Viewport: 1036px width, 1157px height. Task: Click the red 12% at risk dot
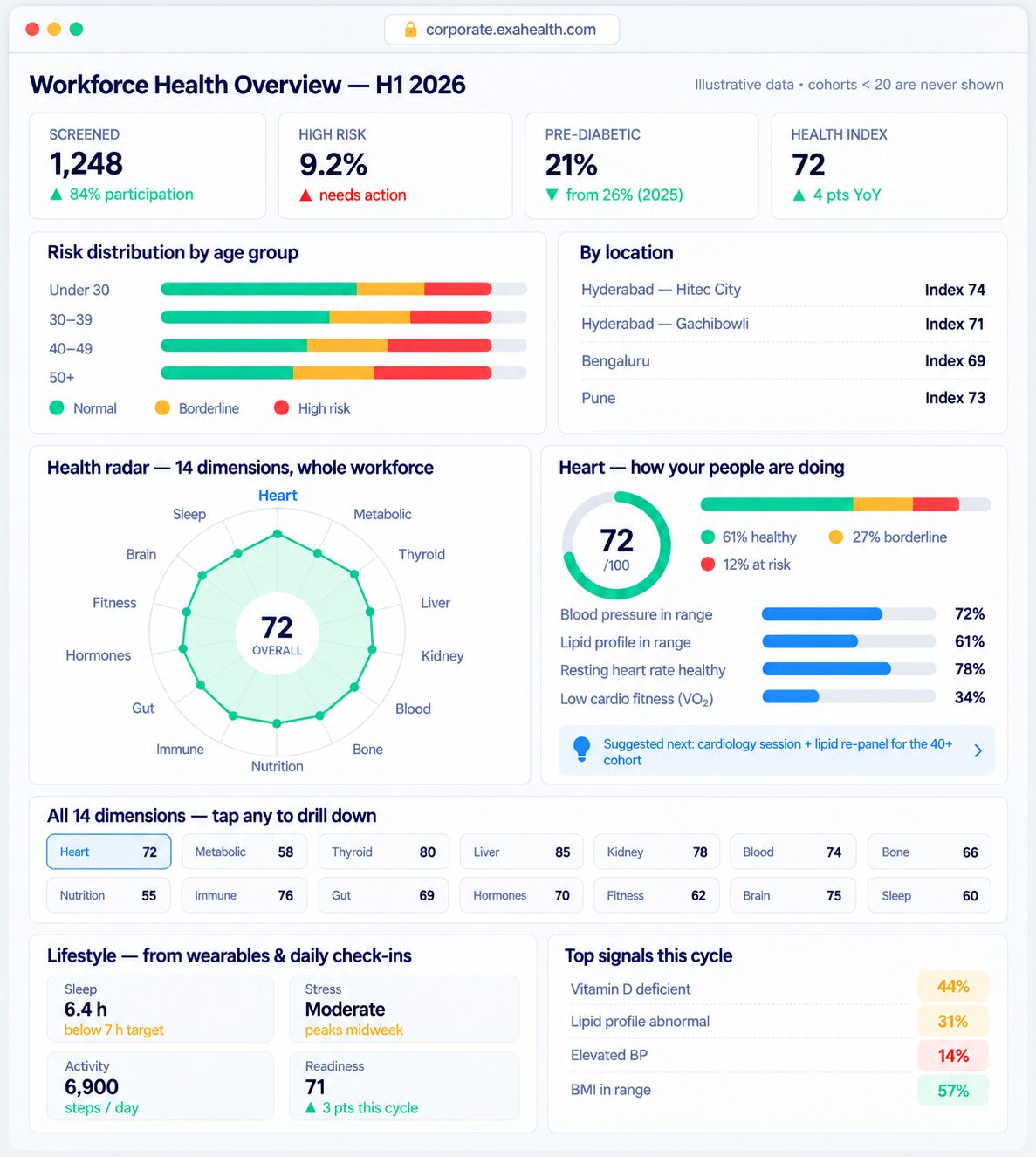click(708, 564)
